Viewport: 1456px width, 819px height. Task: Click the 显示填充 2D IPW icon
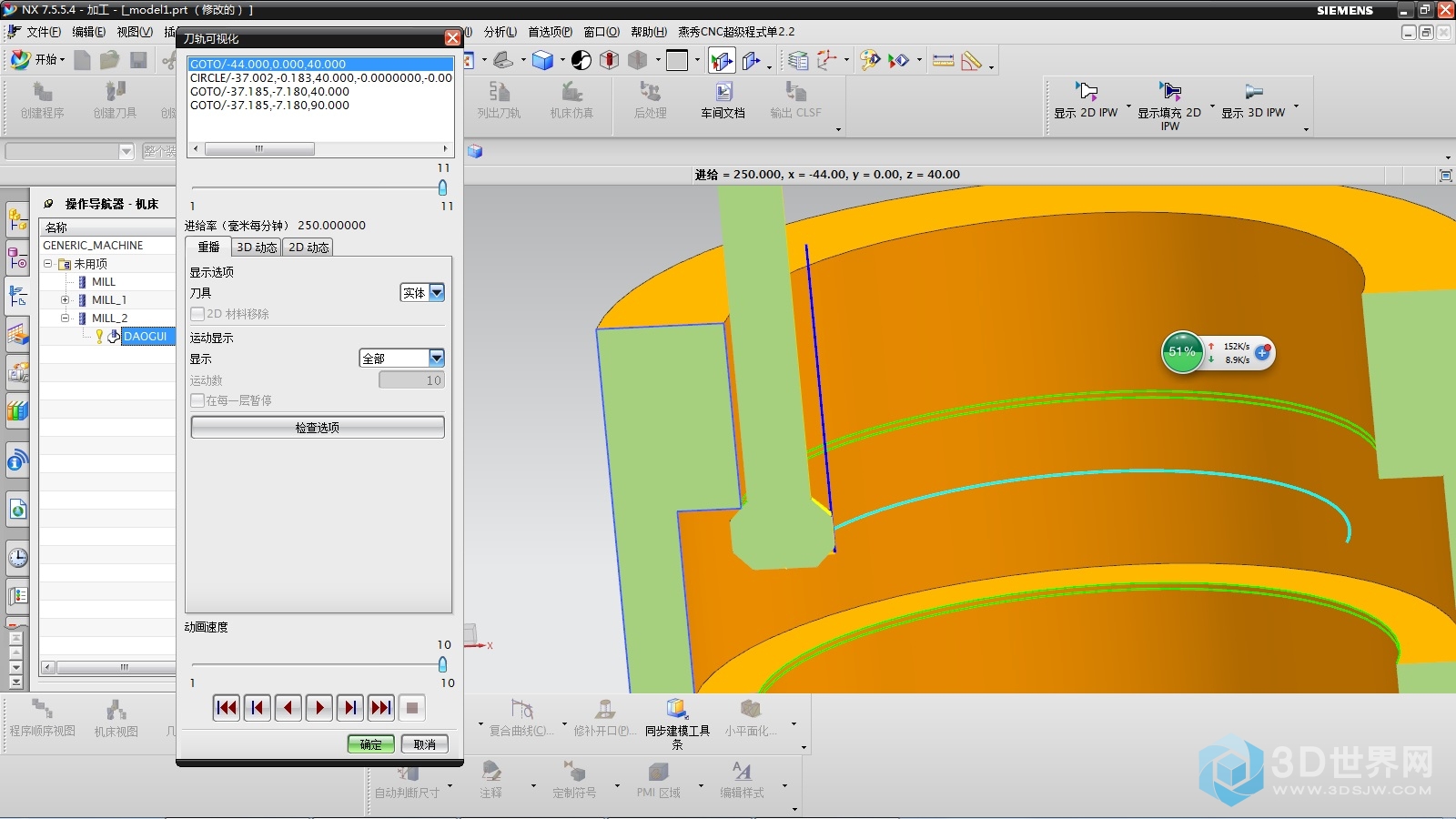click(x=1170, y=92)
